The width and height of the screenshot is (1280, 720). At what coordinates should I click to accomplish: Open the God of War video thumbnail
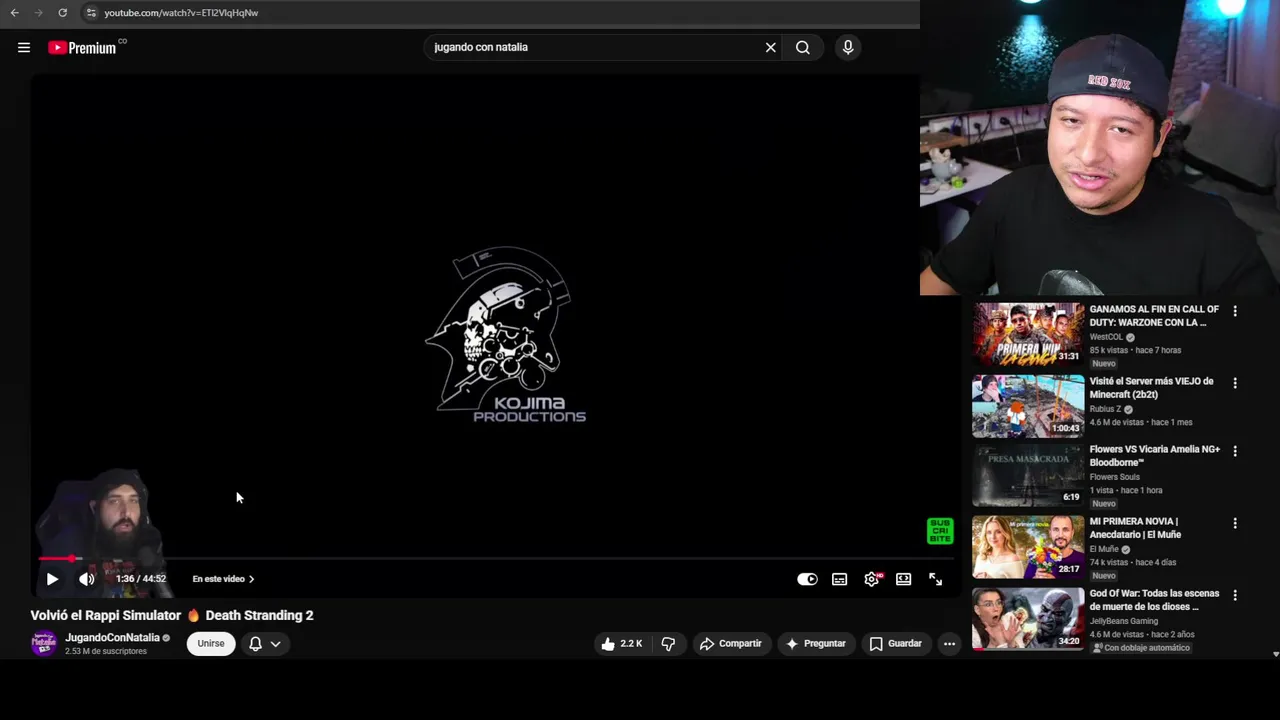[x=1028, y=619]
